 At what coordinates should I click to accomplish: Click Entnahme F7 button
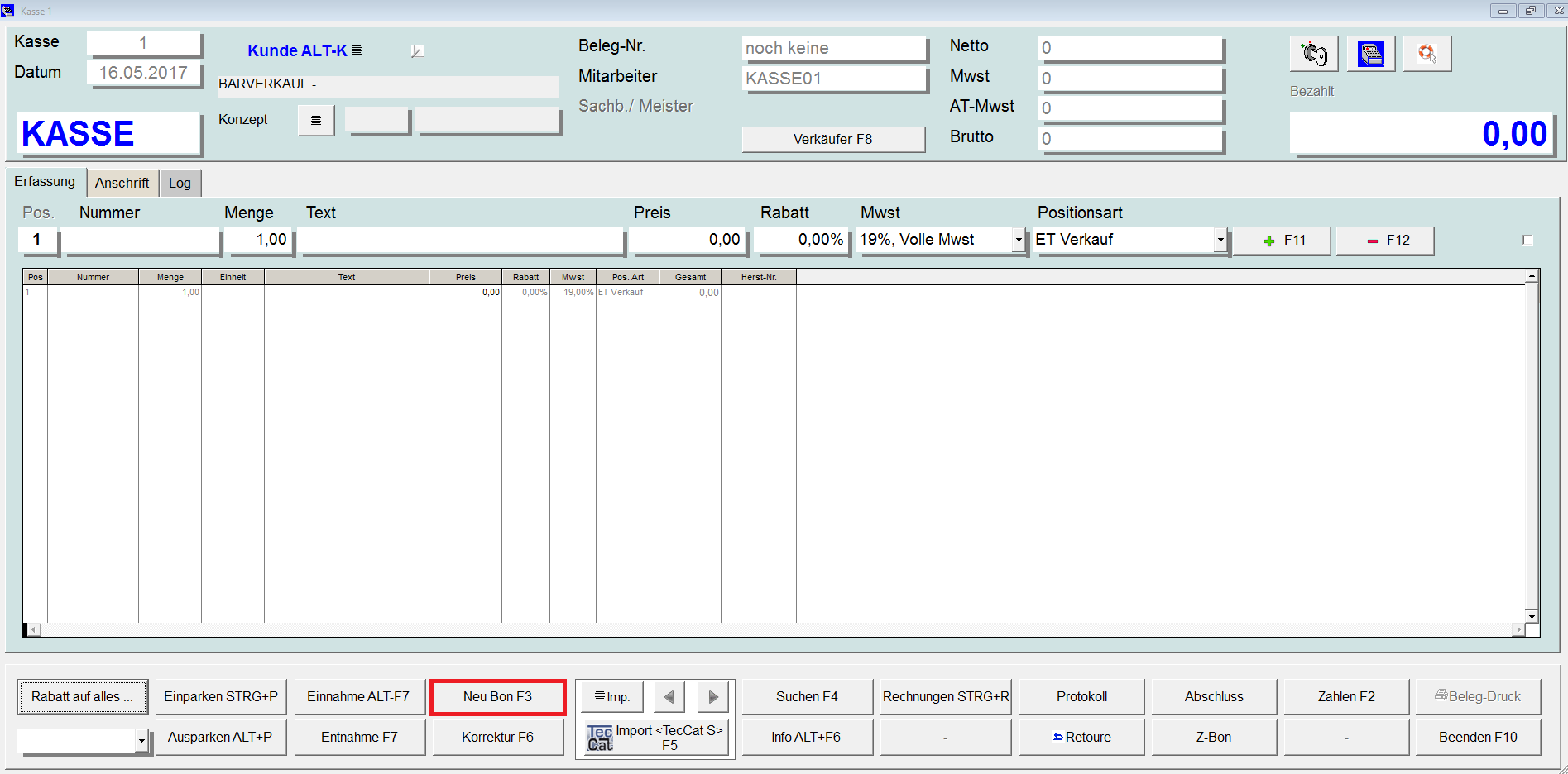tap(359, 738)
